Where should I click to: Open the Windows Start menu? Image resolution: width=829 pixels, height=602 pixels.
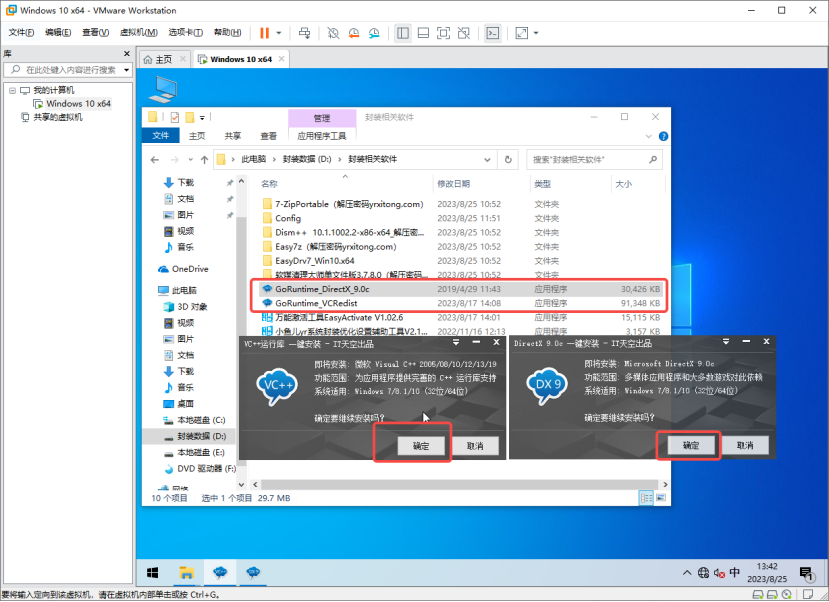[x=153, y=572]
